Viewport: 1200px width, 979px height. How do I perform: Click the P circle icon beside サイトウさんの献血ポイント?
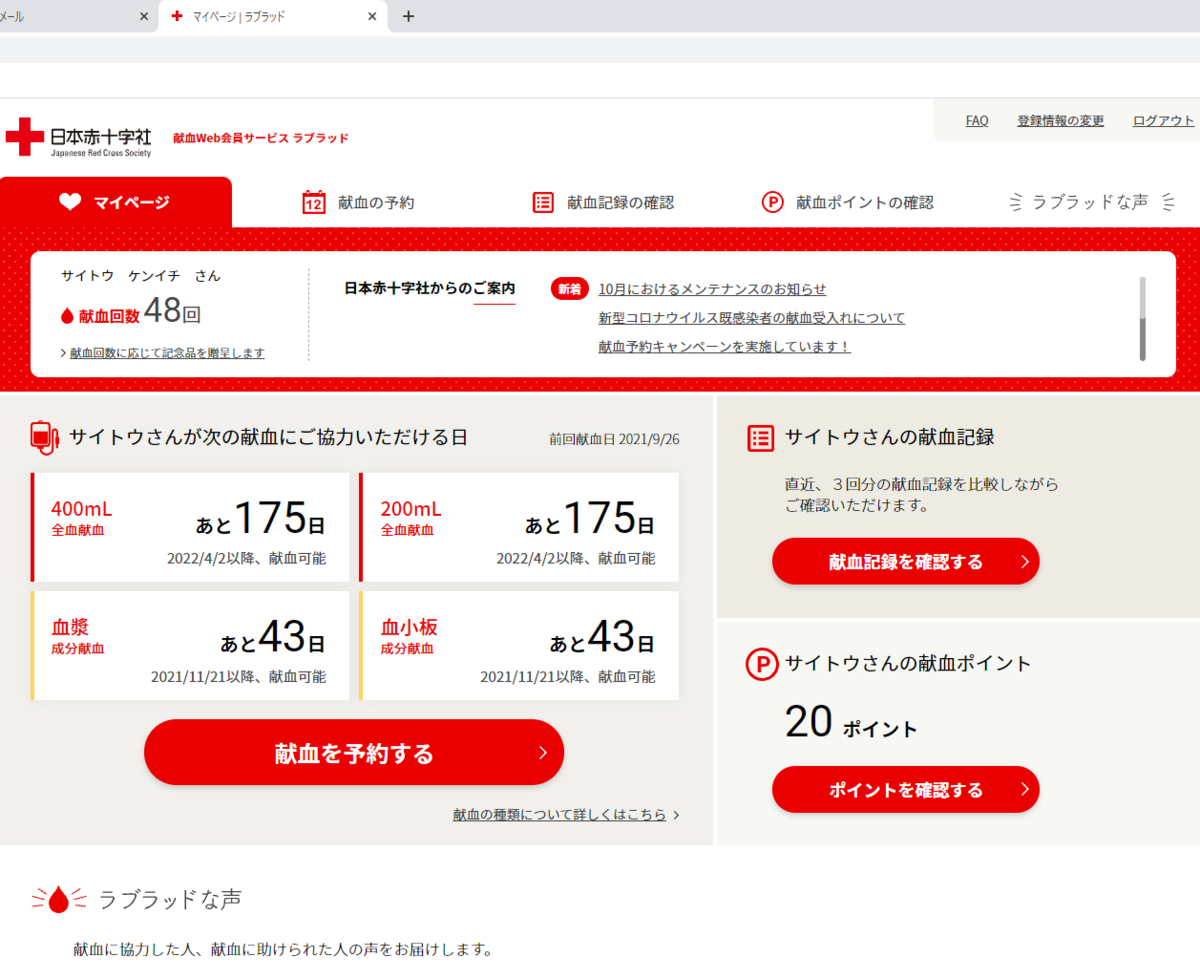(760, 664)
